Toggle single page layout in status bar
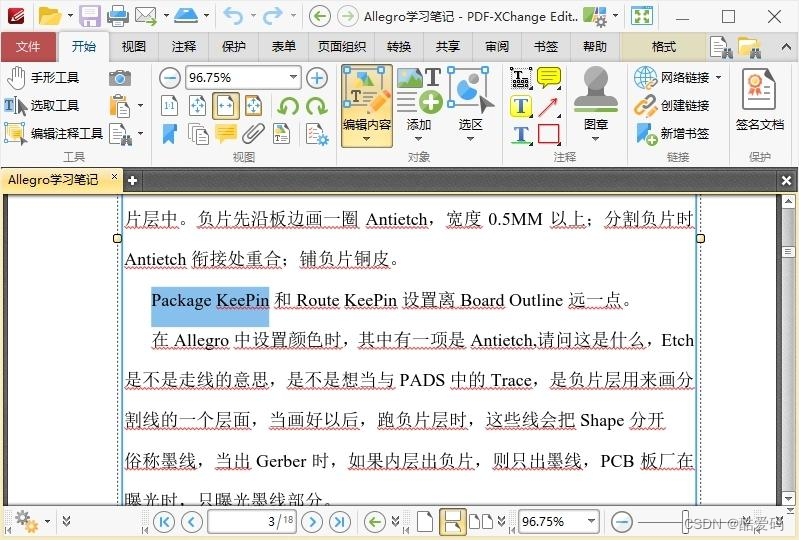The height and width of the screenshot is (540, 799). pyautogui.click(x=424, y=522)
